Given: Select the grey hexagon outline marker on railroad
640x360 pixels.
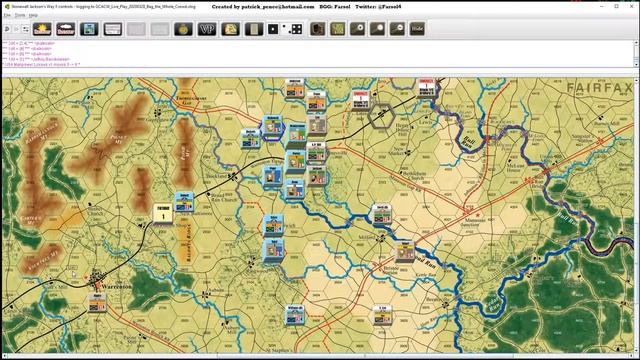Looking at the screenshot, I should click(381, 116).
